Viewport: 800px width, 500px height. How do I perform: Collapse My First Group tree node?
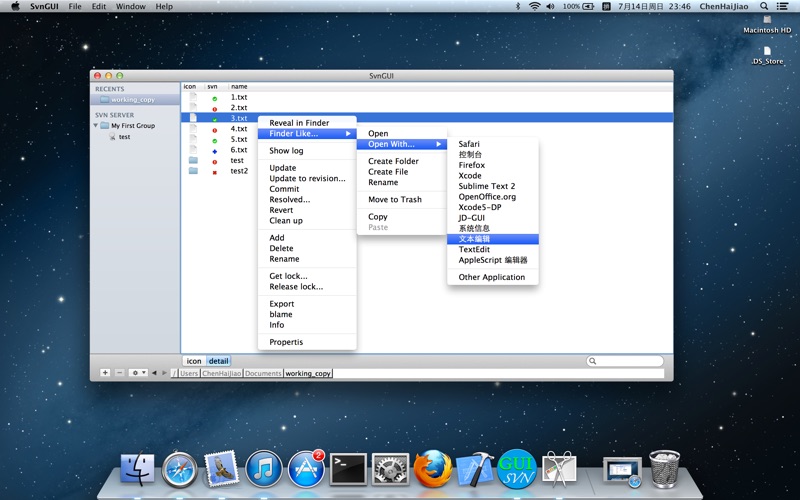point(95,126)
